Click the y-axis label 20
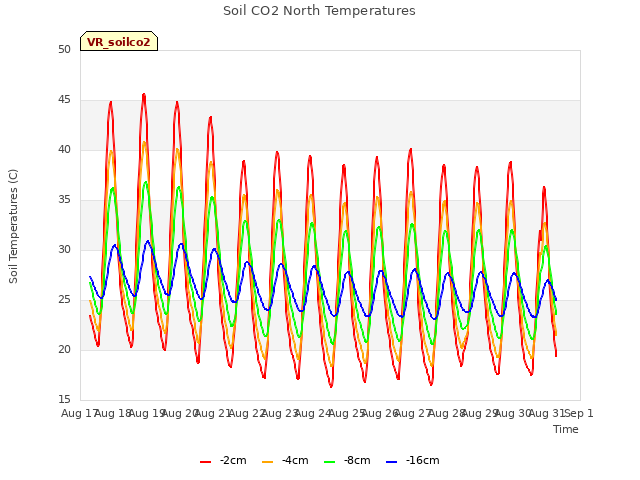The image size is (640, 480). pos(64,349)
